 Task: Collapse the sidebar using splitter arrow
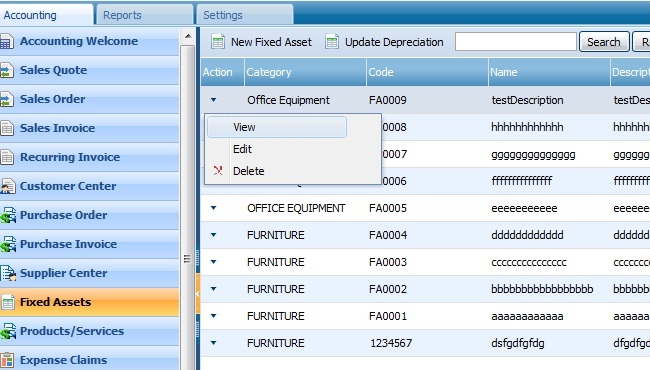[x=198, y=294]
